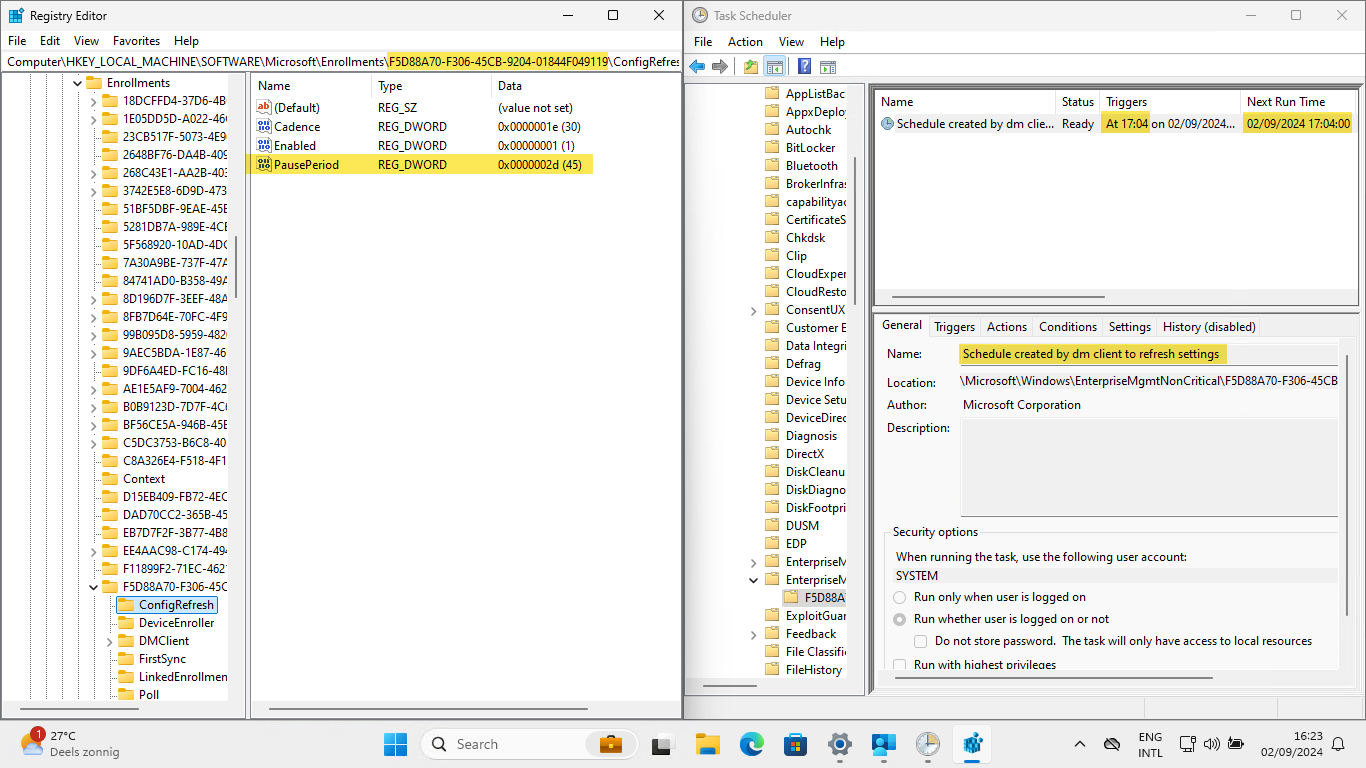This screenshot has width=1366, height=768.
Task: Sort tasks by the Next Run Time column
Action: (x=1285, y=102)
